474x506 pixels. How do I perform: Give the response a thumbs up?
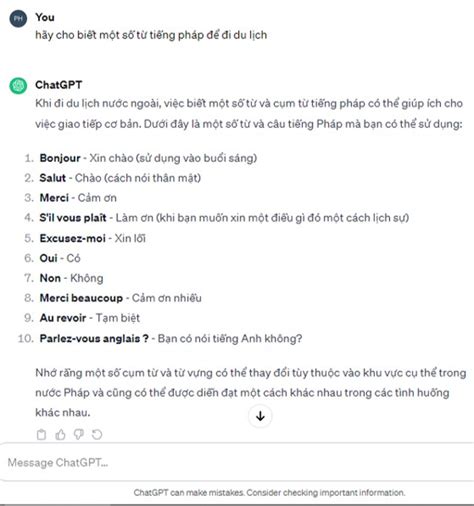tap(60, 435)
